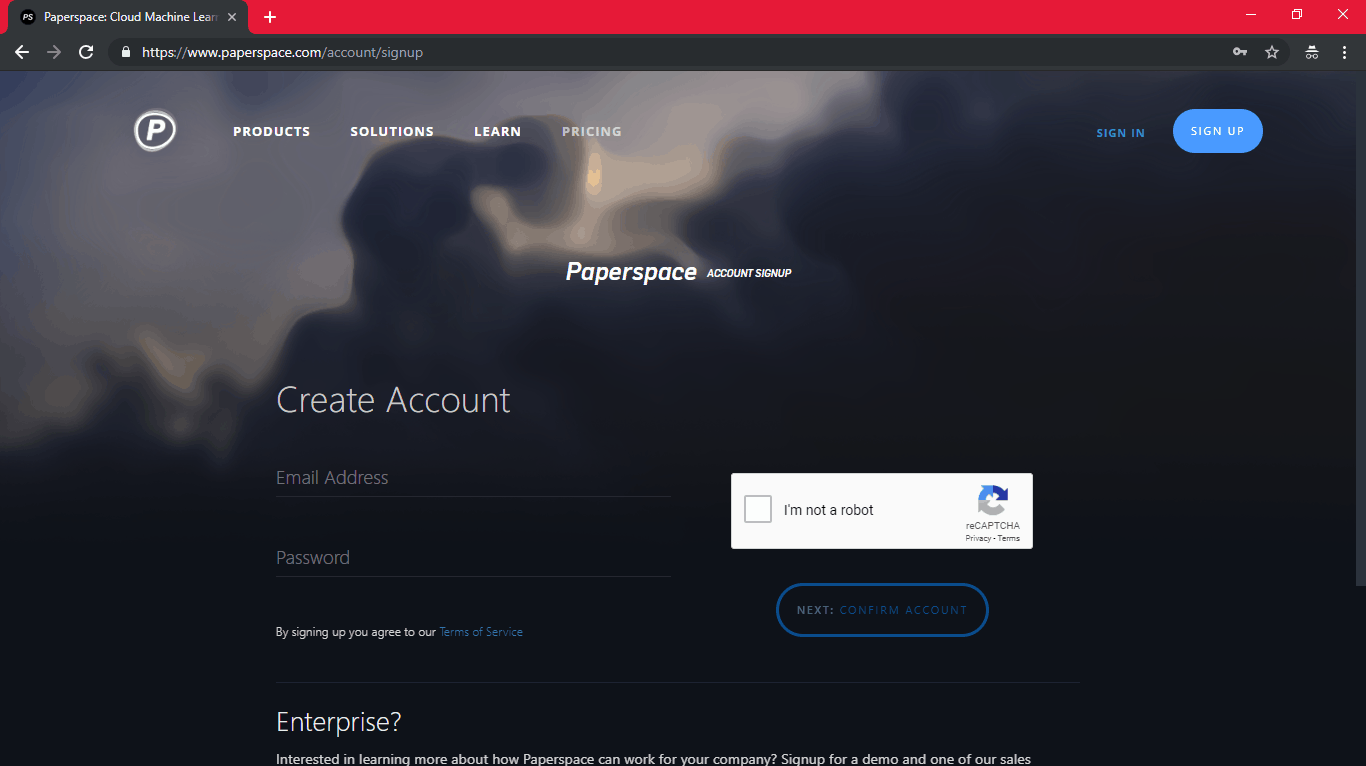The width and height of the screenshot is (1366, 766).
Task: Reload the page with refresh icon
Action: point(86,52)
